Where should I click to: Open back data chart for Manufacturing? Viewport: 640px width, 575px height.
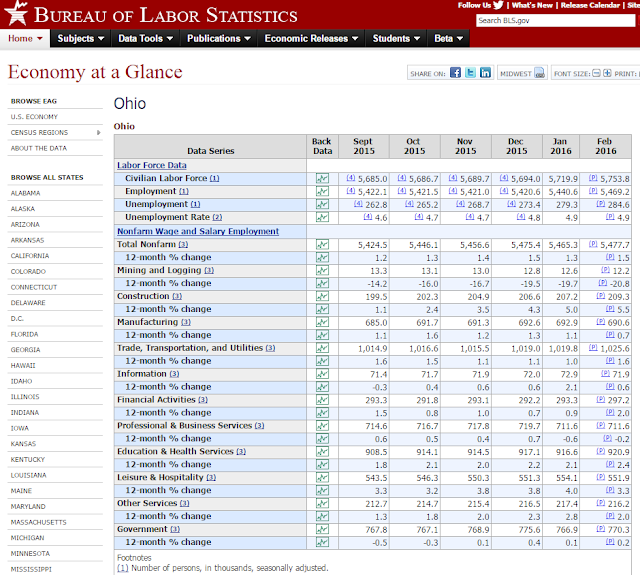coord(322,322)
